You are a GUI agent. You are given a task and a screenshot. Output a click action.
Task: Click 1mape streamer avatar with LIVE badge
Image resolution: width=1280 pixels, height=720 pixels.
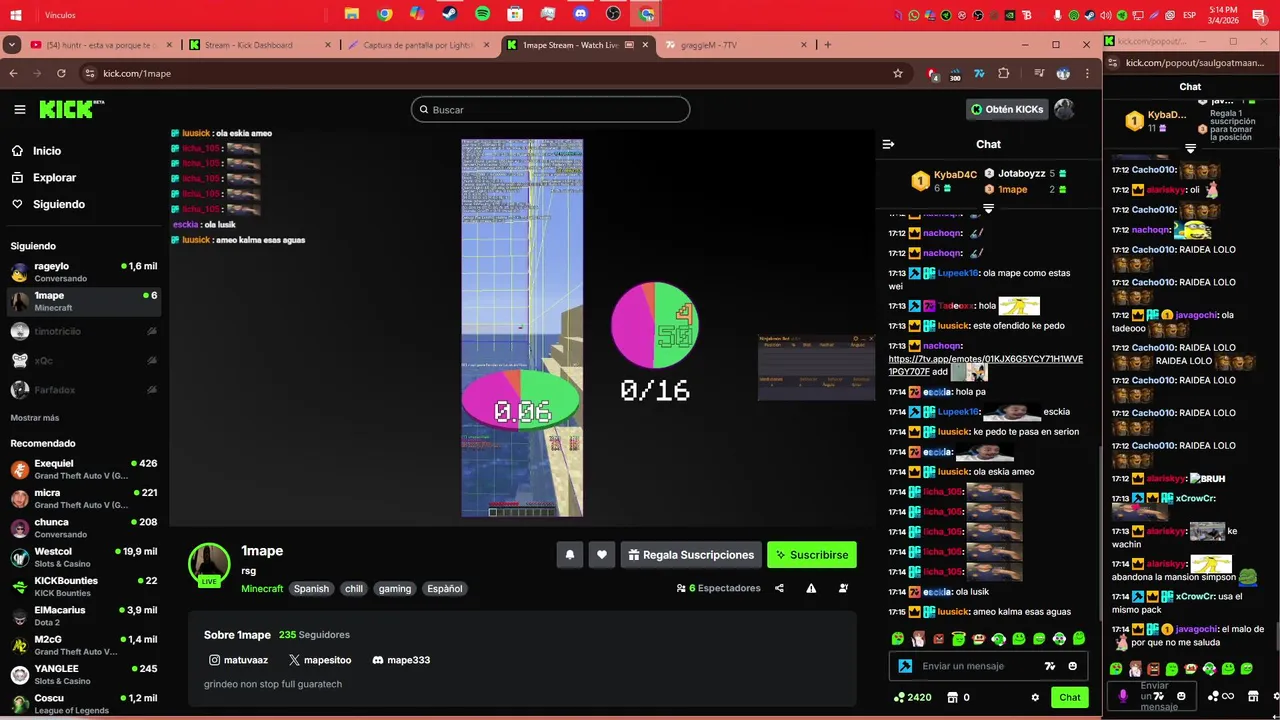pos(209,564)
